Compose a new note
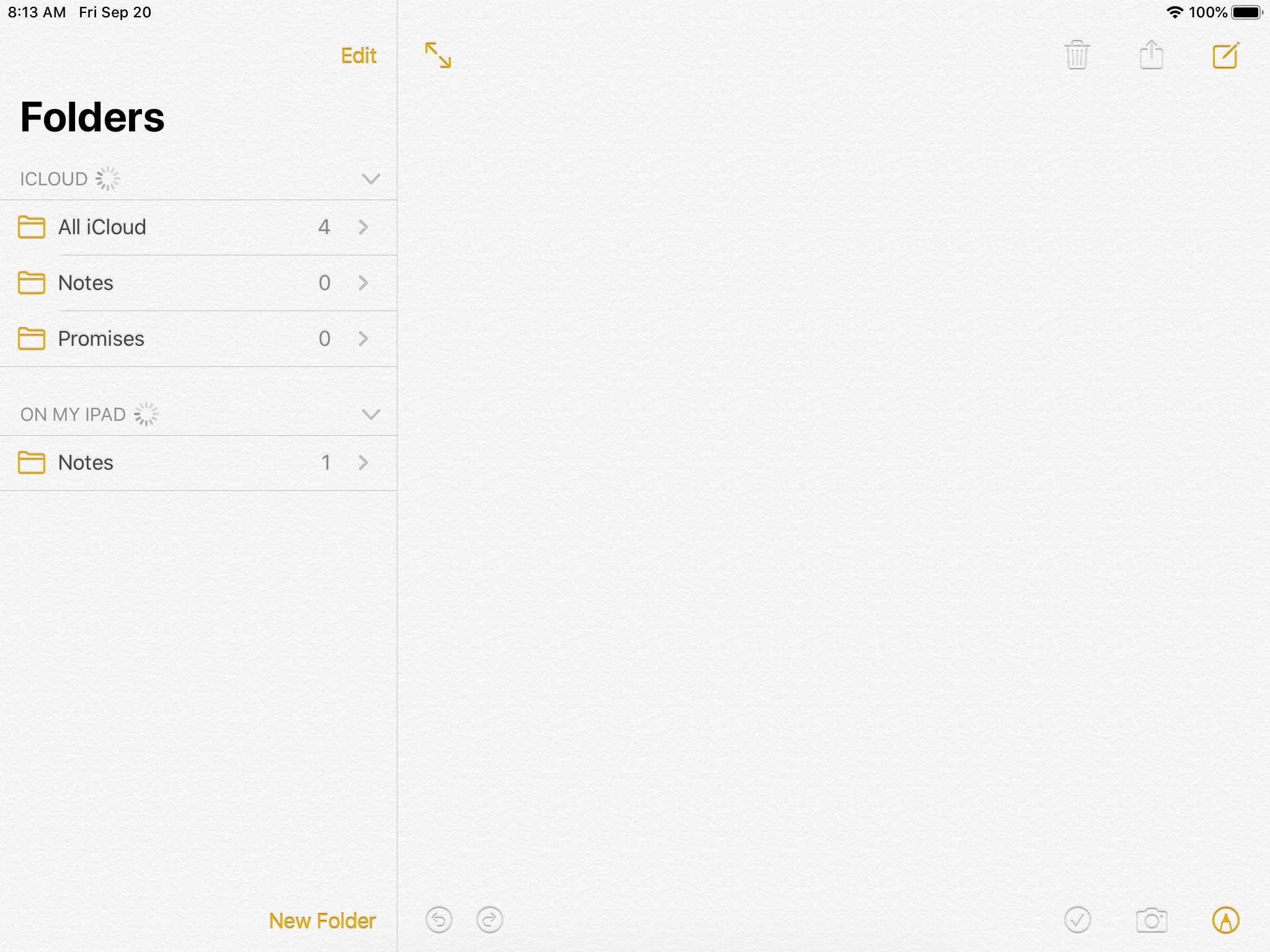Screen dimensions: 1270x952 click(1226, 55)
